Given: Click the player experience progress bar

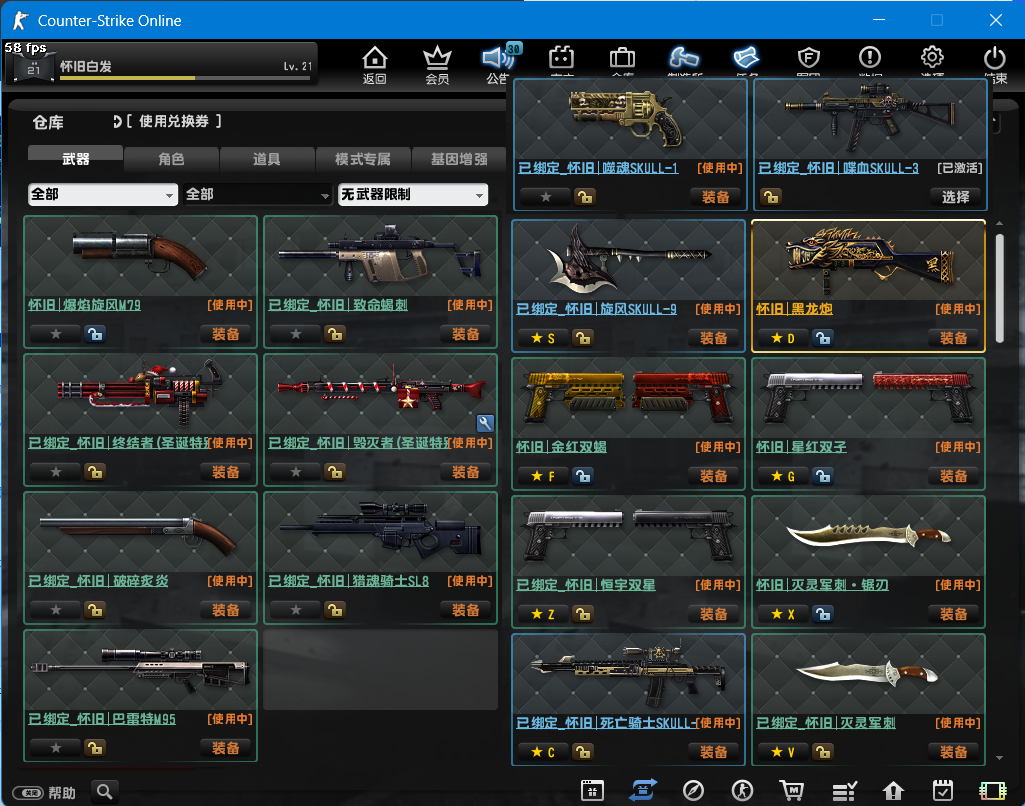Looking at the screenshot, I should click(185, 78).
